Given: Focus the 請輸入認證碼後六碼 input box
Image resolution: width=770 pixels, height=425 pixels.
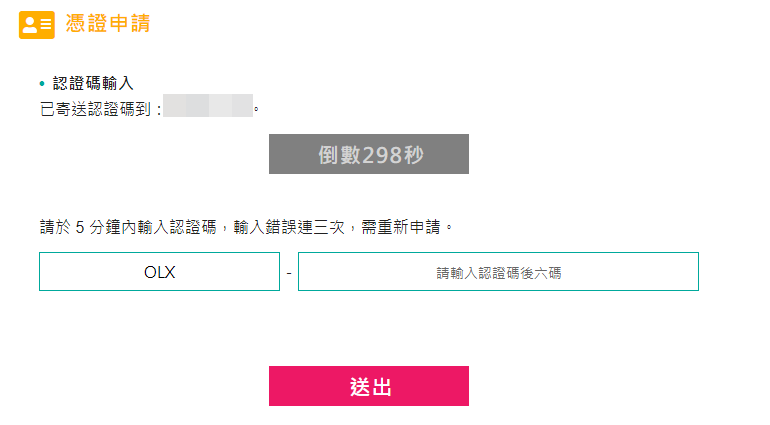Looking at the screenshot, I should (498, 272).
